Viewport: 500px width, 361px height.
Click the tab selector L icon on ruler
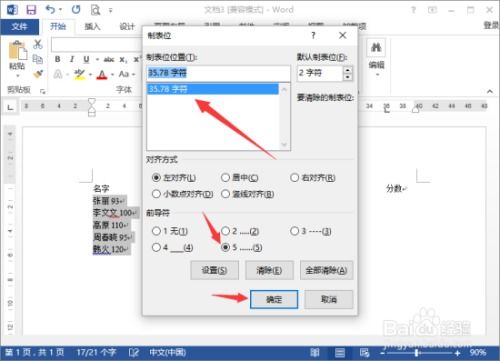point(11,107)
